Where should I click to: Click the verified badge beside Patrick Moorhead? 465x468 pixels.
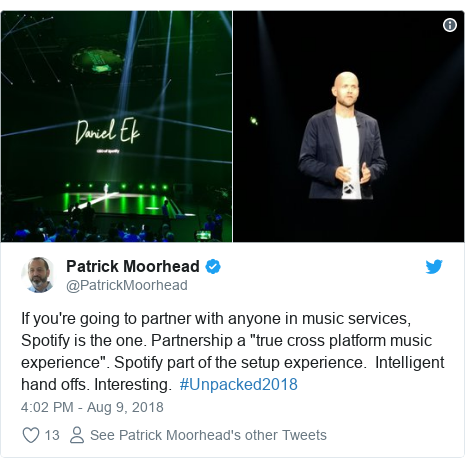pyautogui.click(x=213, y=267)
